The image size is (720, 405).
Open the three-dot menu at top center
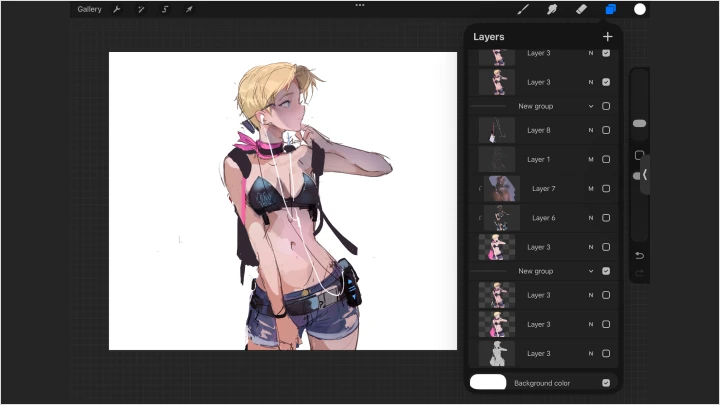coord(360,5)
